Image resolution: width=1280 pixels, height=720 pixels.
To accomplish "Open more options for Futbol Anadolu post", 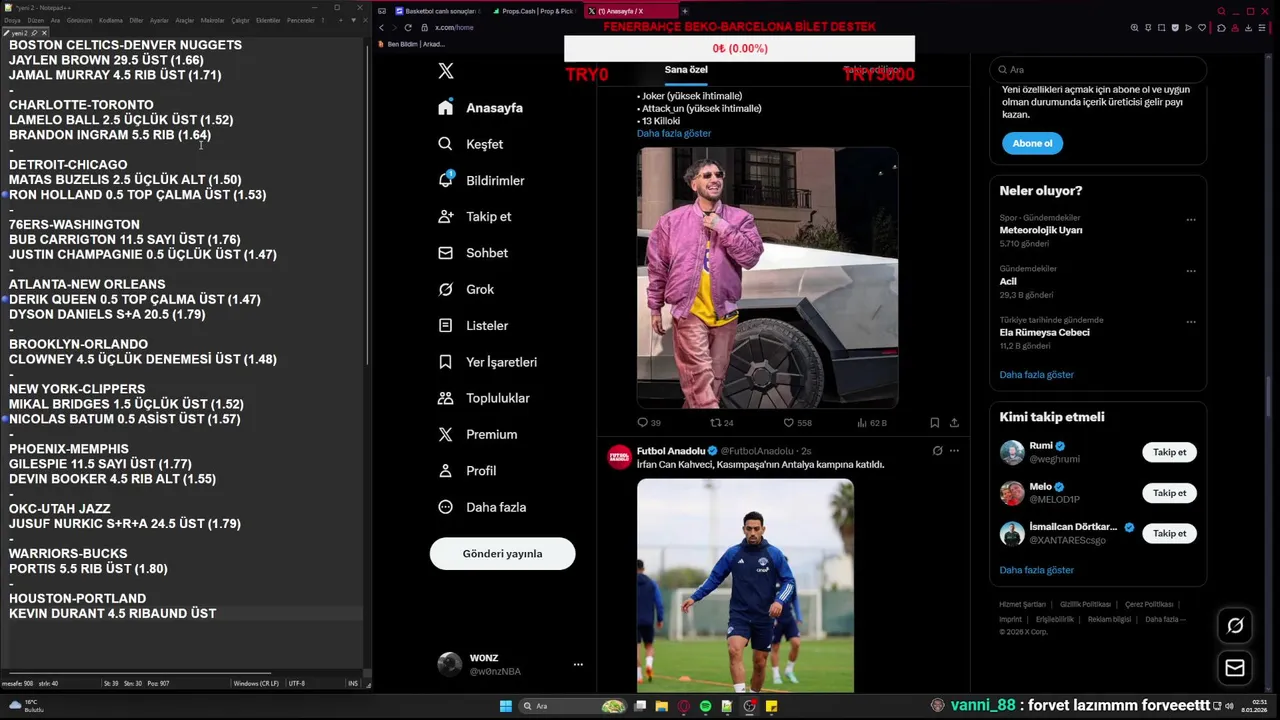I will pos(954,451).
